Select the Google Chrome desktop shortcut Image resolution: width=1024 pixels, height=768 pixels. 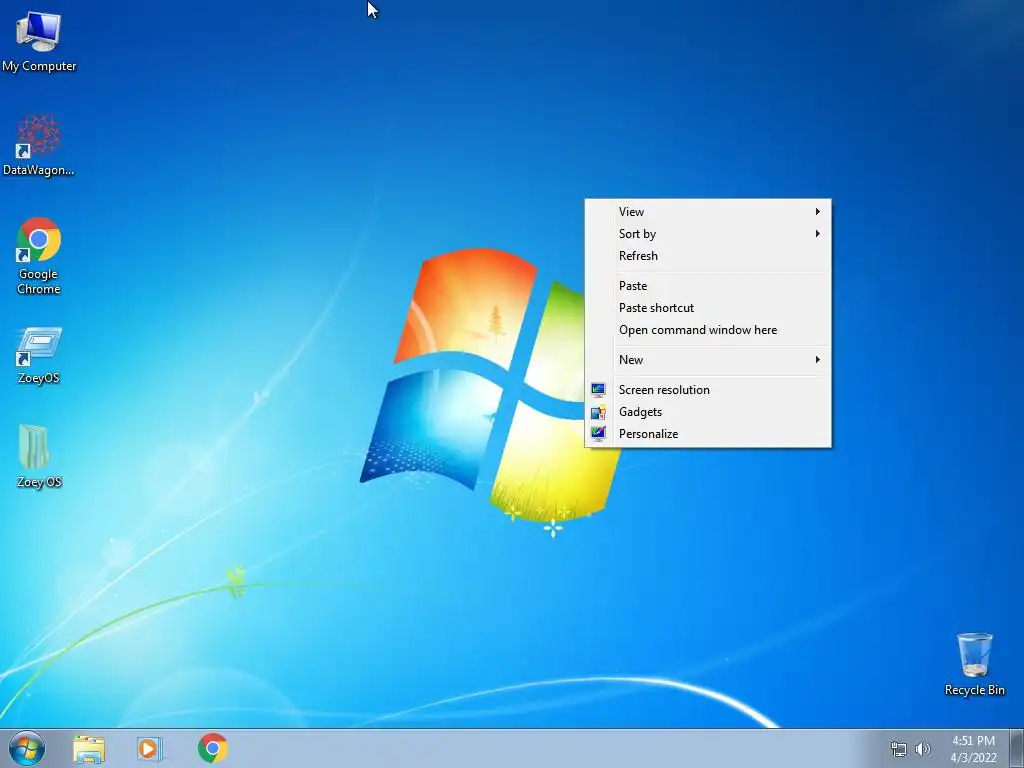[39, 256]
